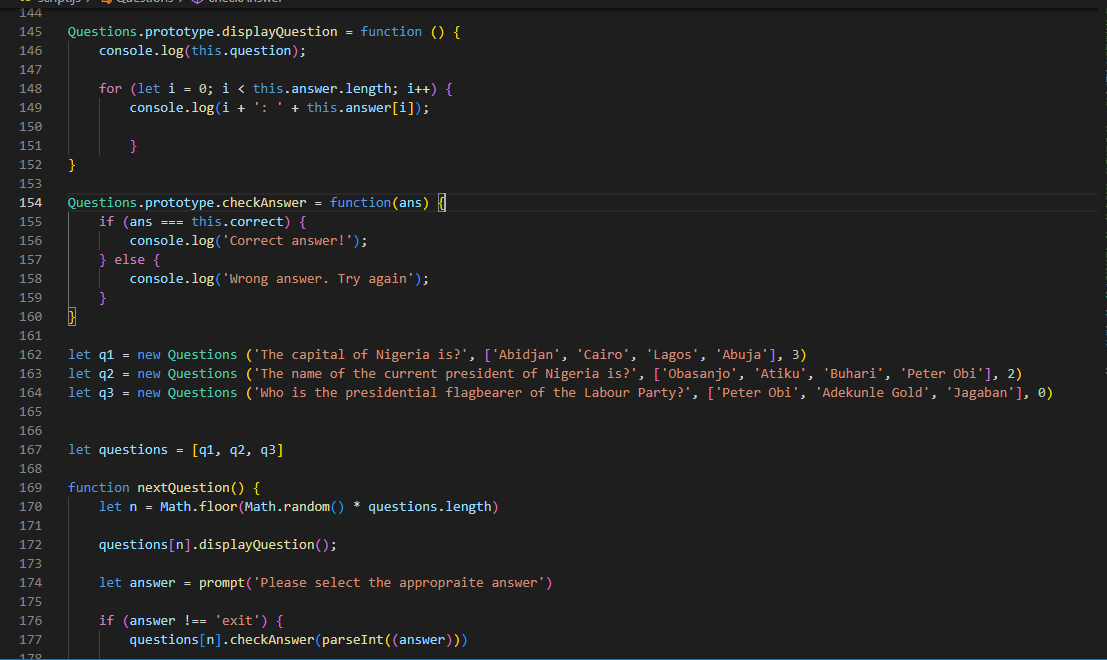This screenshot has height=660, width=1107.
Task: Click the closing brace on line 151
Action: pos(133,146)
